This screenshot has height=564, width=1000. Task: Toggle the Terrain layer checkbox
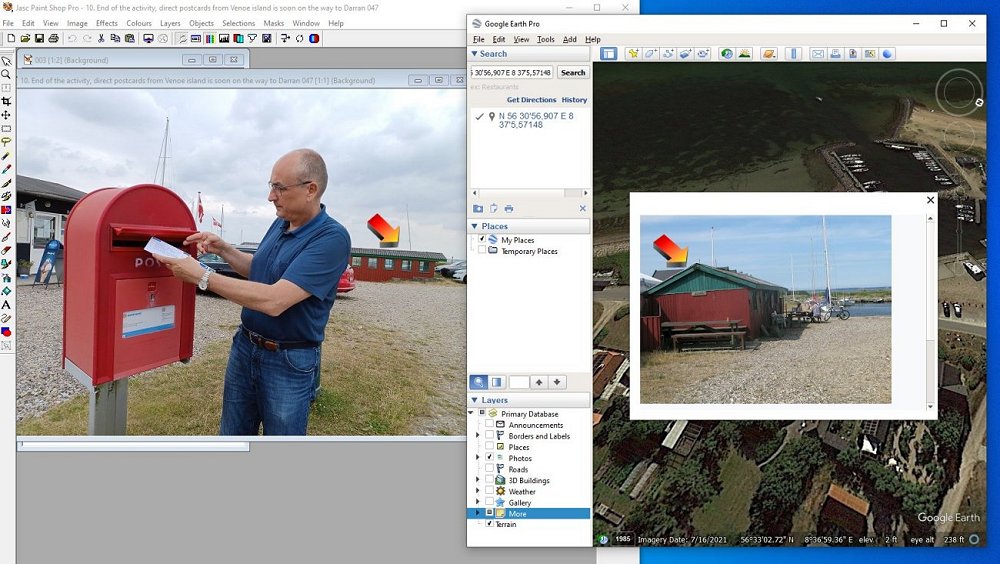tap(489, 524)
